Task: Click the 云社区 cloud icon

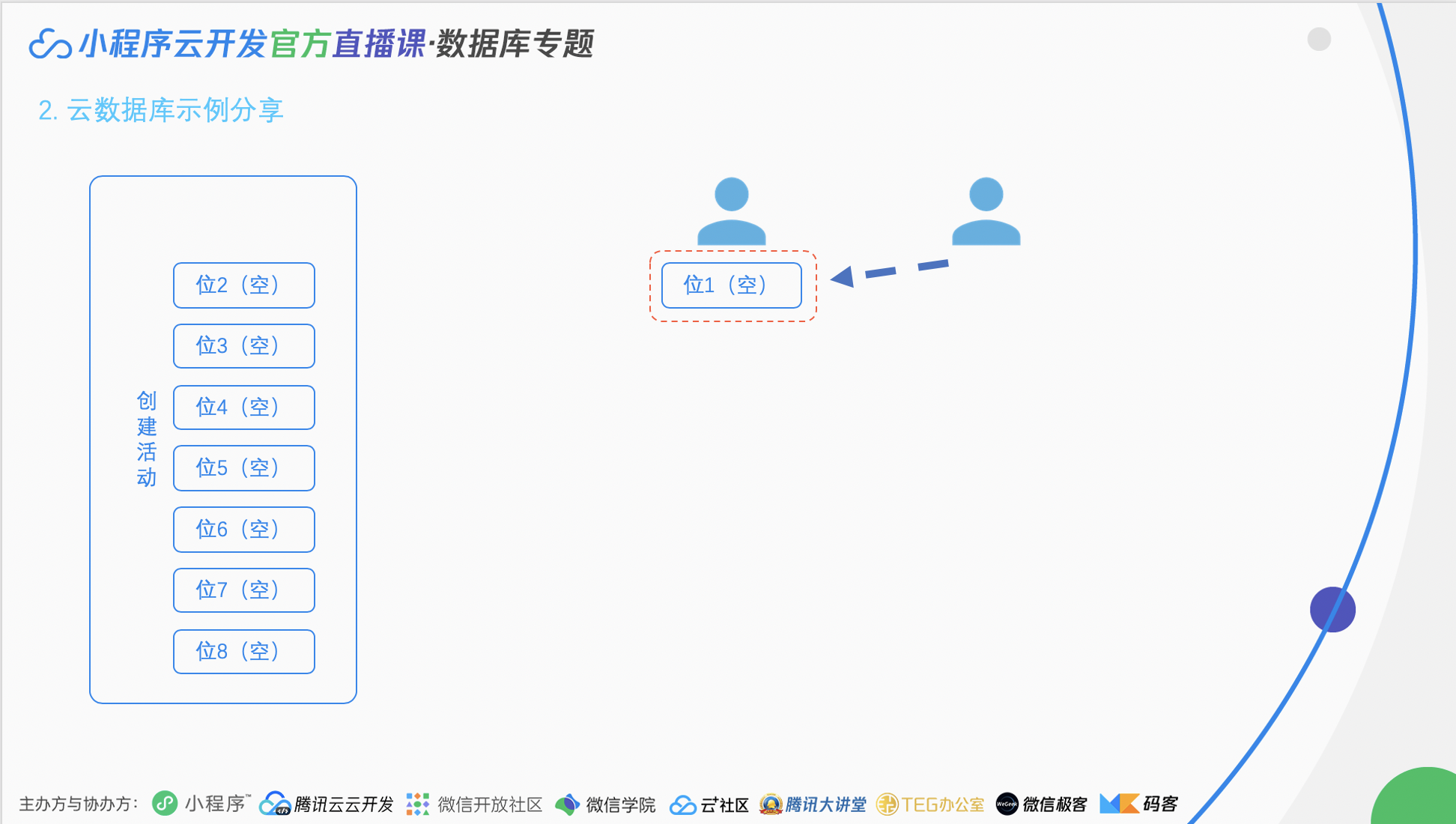Action: 682,805
